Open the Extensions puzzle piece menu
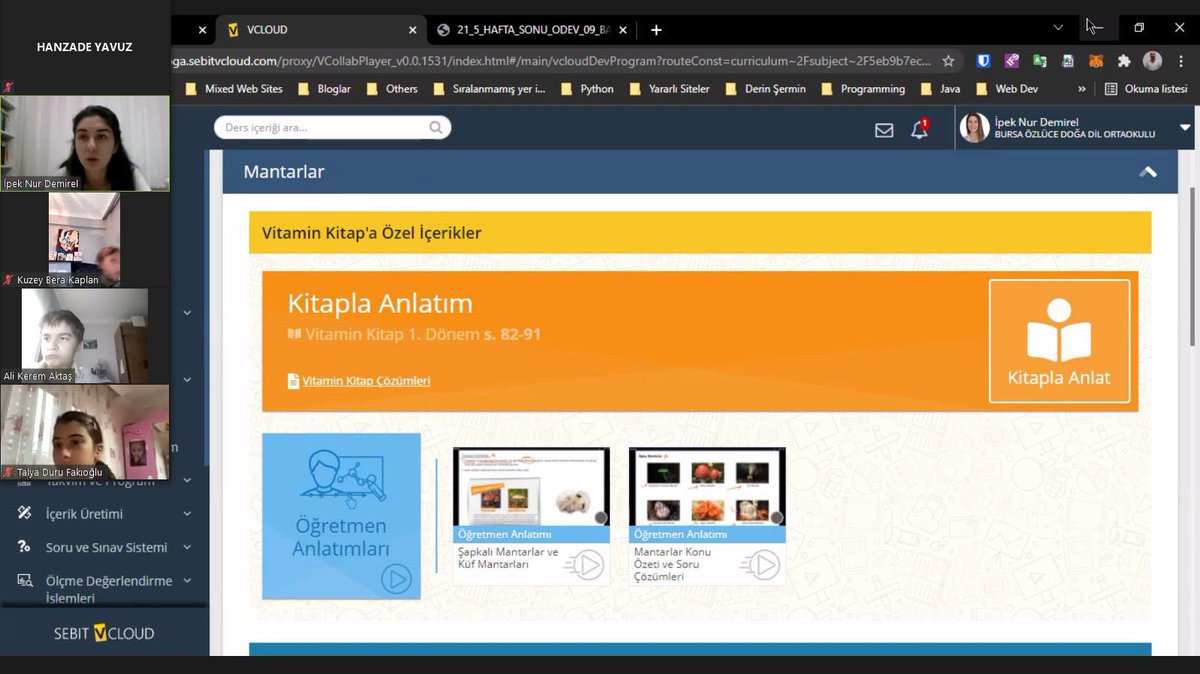 1124,60
